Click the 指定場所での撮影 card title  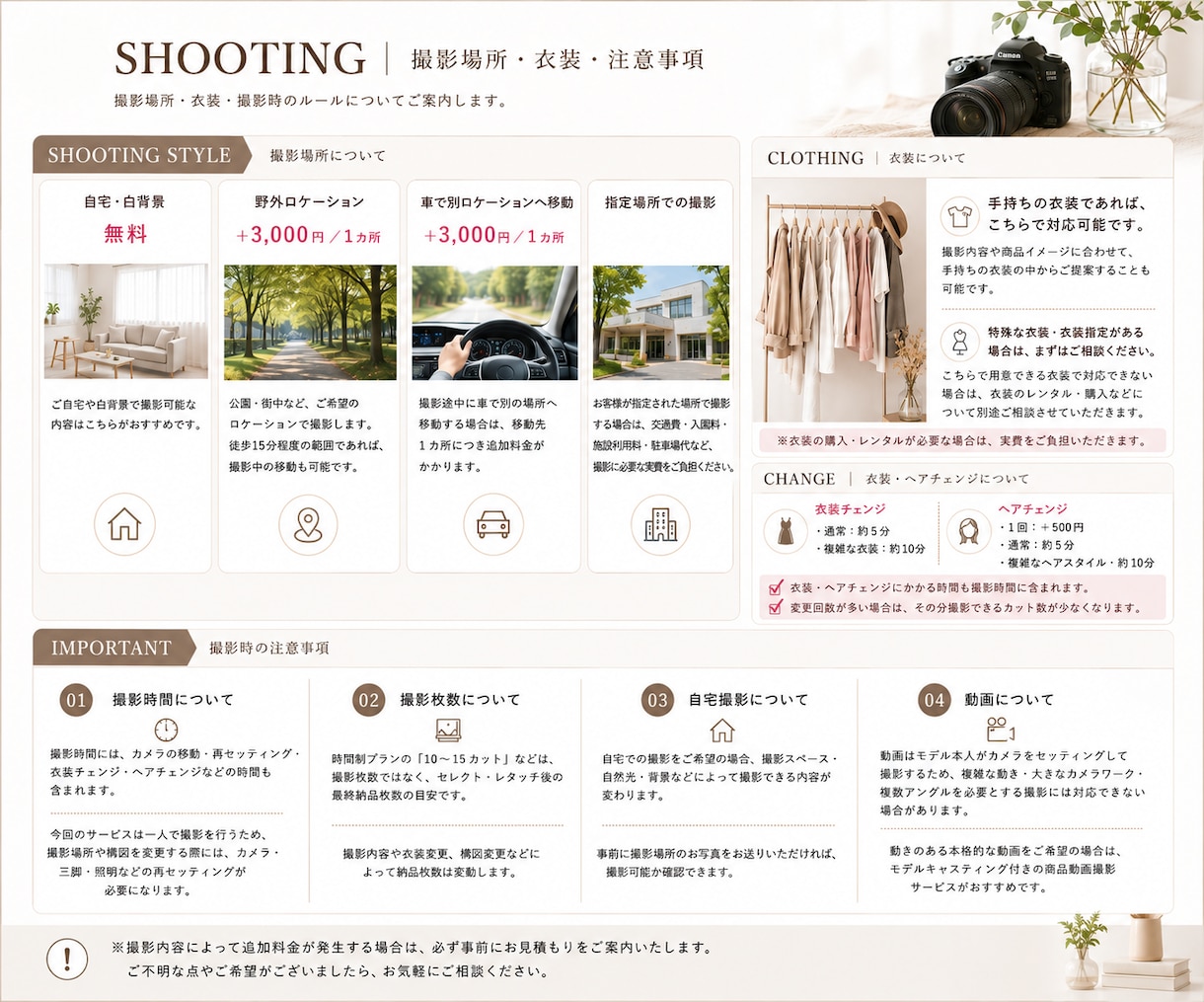[661, 202]
